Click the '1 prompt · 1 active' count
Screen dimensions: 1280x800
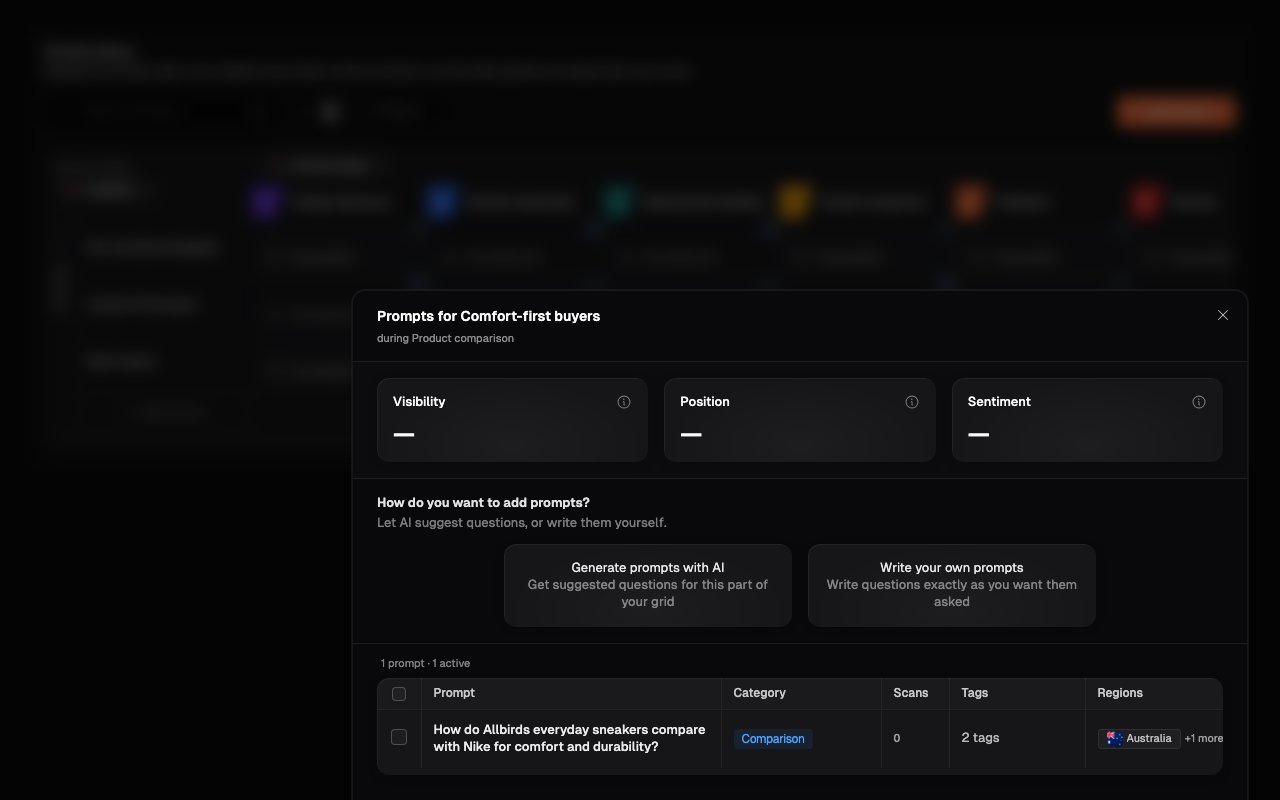425,663
